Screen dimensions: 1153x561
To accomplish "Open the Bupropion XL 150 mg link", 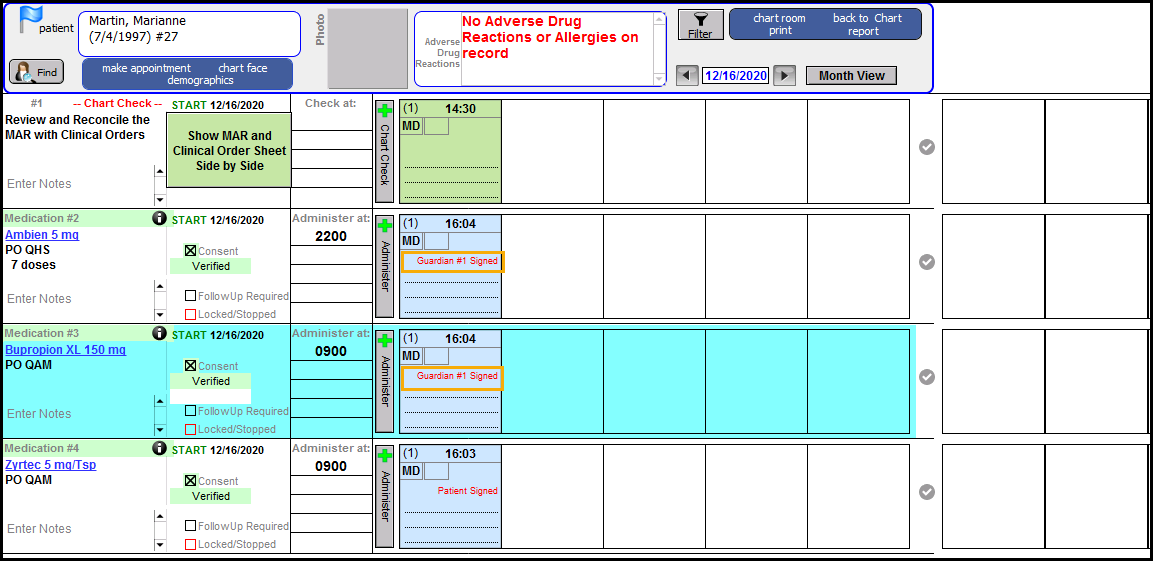I will point(65,350).
